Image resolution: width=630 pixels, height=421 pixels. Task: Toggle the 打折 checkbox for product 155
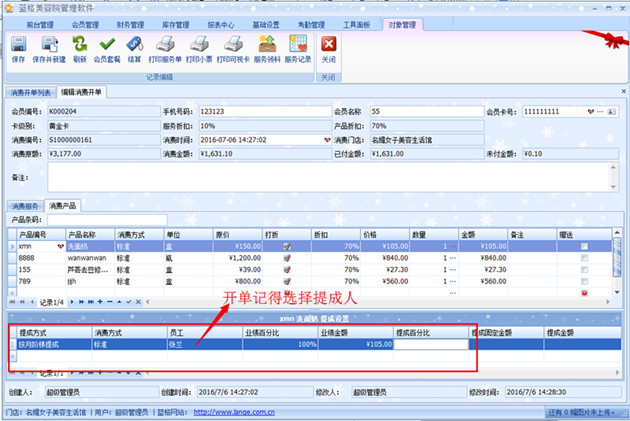coord(288,269)
